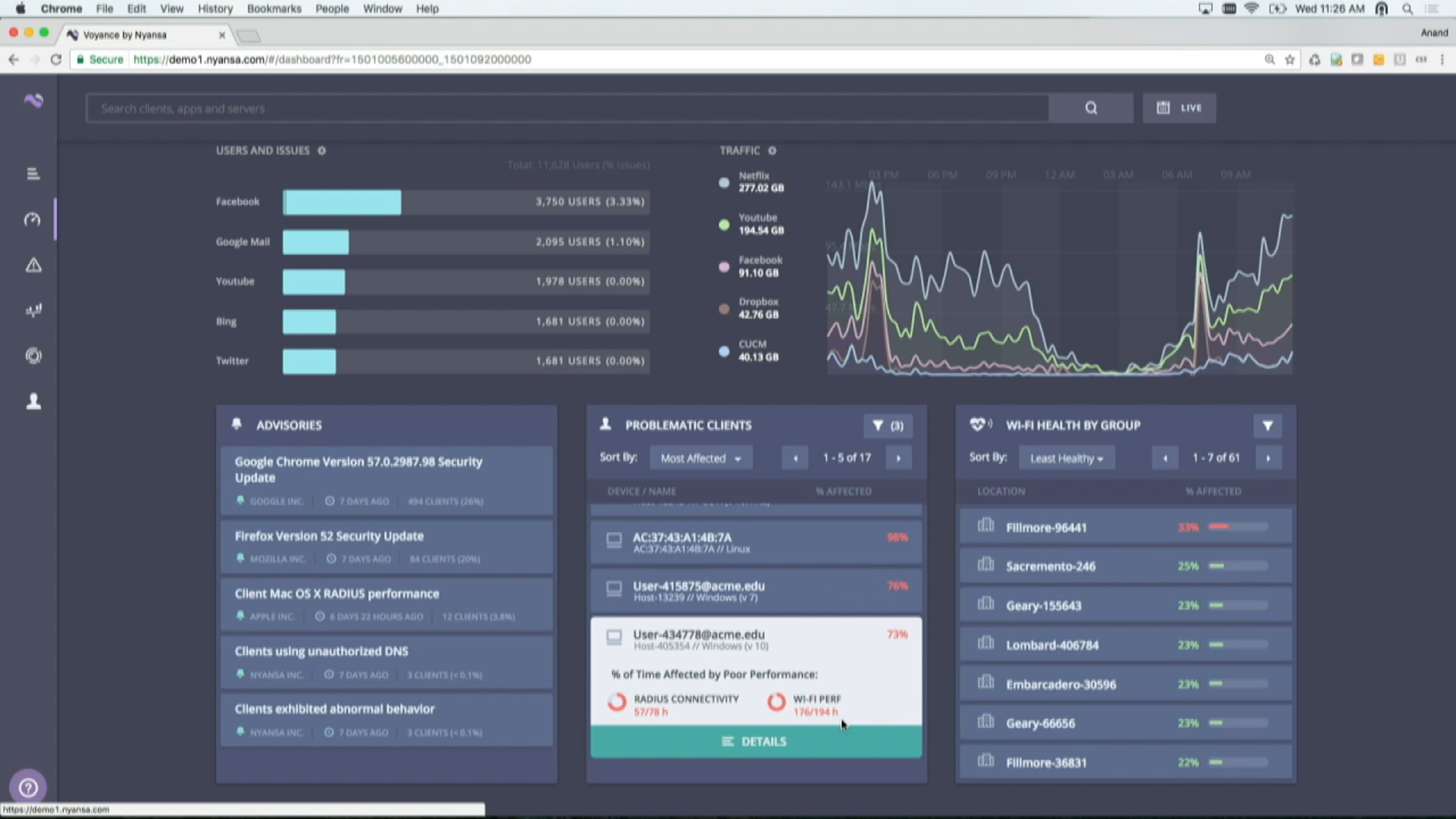Image resolution: width=1456 pixels, height=819 pixels.
Task: Click the Fillmore-96441 building icon
Action: tap(986, 525)
